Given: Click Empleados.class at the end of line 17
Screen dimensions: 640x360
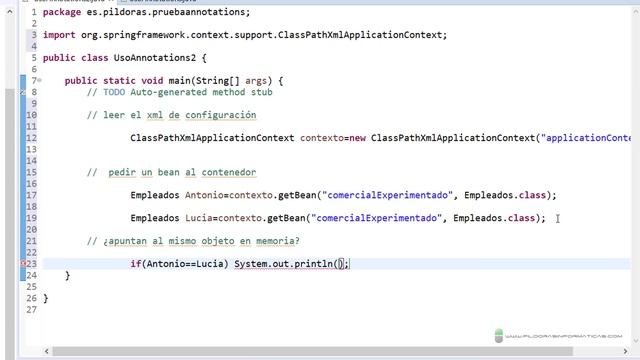Looking at the screenshot, I should click(x=505, y=195).
